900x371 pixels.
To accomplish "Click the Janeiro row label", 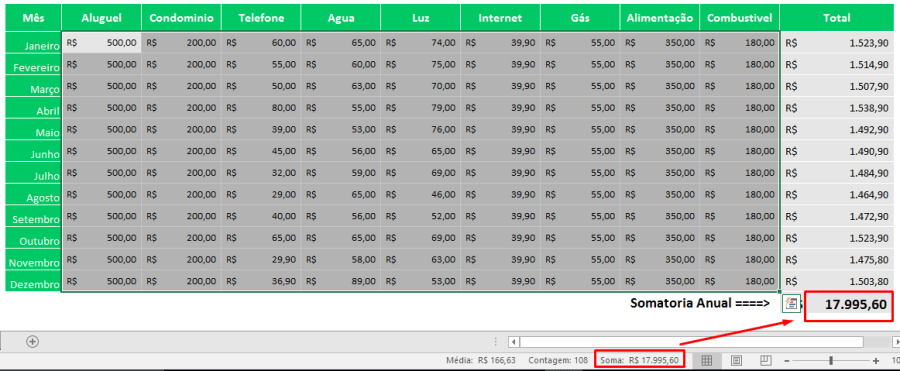I will pos(33,43).
